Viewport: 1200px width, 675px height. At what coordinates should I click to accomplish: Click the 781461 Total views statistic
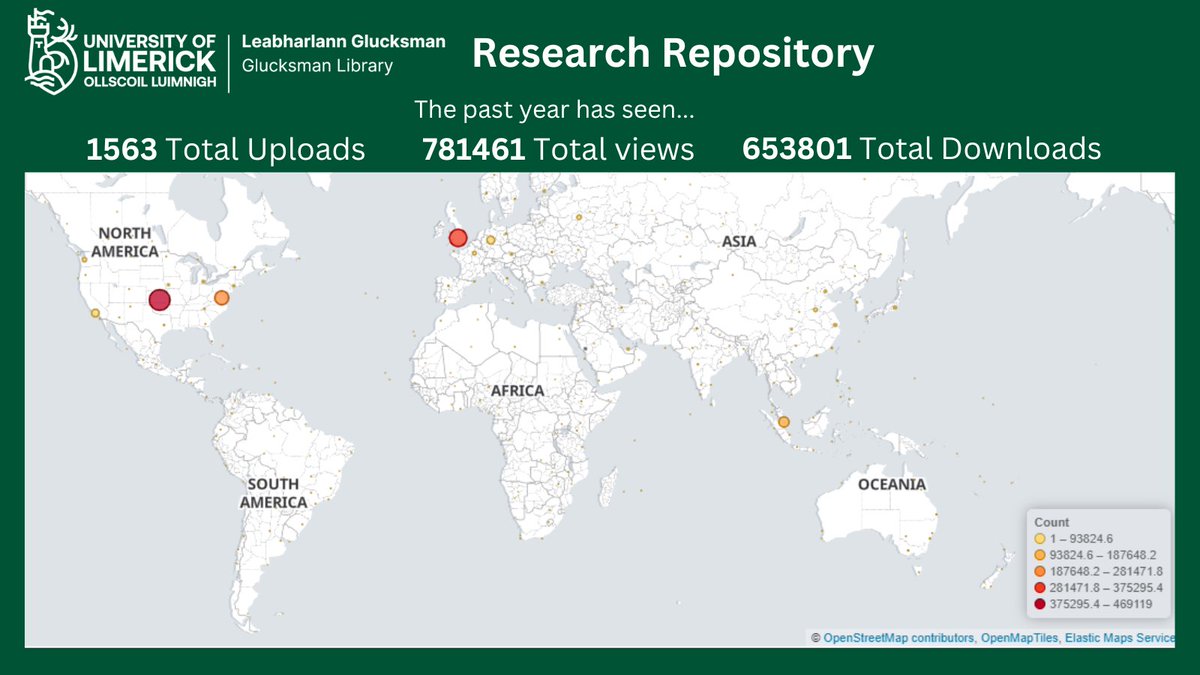(558, 149)
